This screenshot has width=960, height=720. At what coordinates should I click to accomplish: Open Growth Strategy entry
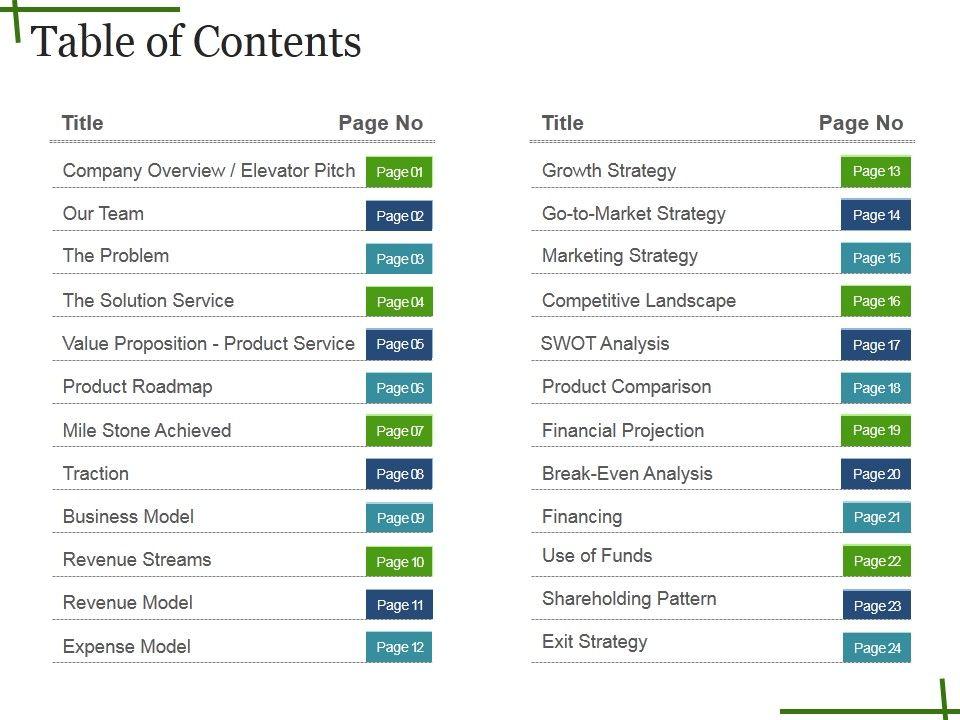609,171
